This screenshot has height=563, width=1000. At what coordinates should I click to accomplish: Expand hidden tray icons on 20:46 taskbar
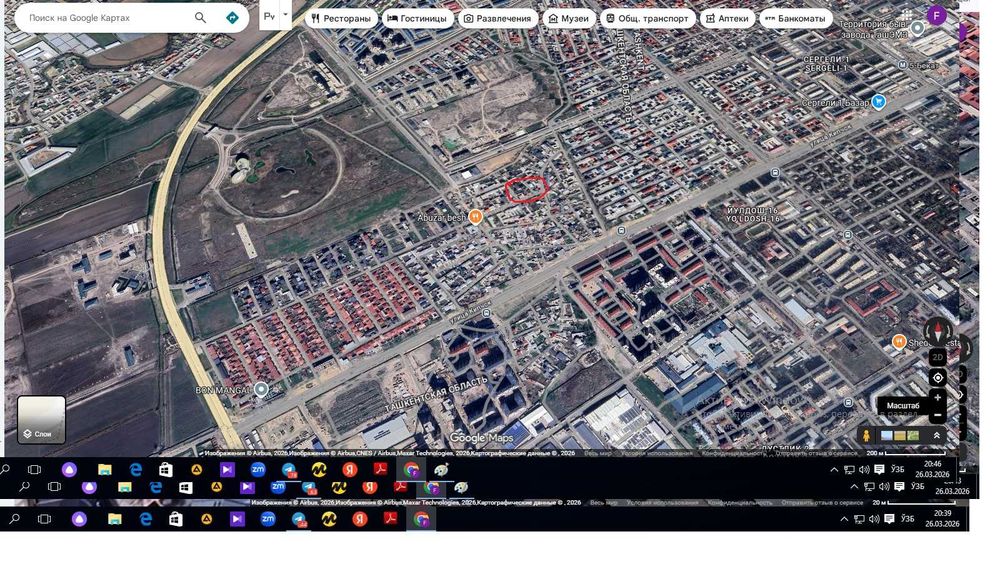click(x=834, y=470)
